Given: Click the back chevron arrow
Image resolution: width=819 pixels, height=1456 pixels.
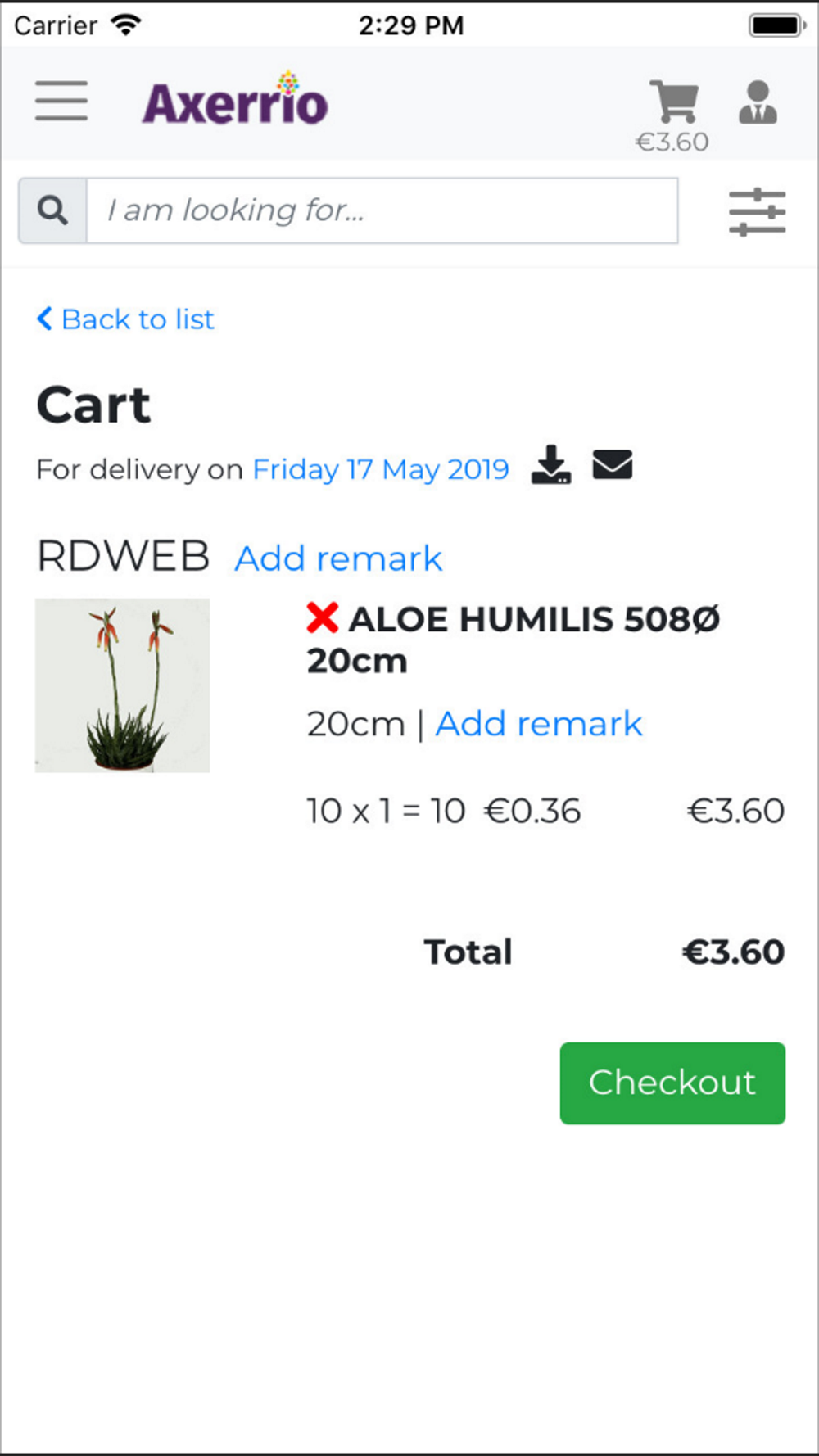Looking at the screenshot, I should coord(45,319).
